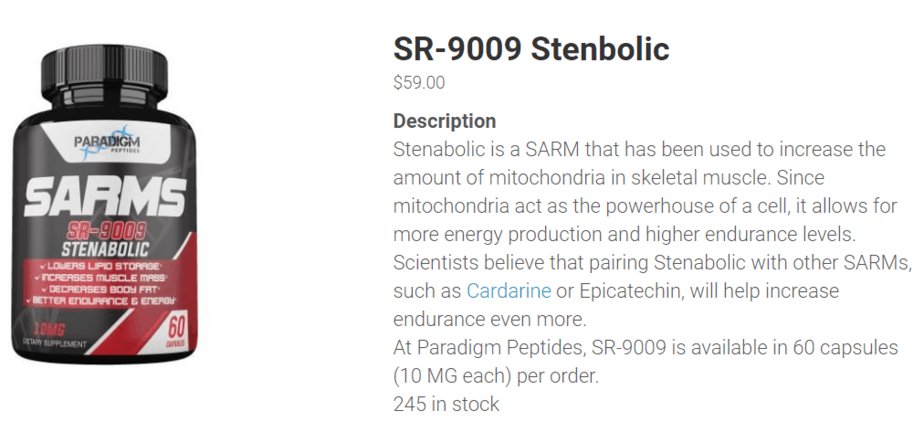Click the Paradigm Peptides logo on bottle

pyautogui.click(x=107, y=143)
